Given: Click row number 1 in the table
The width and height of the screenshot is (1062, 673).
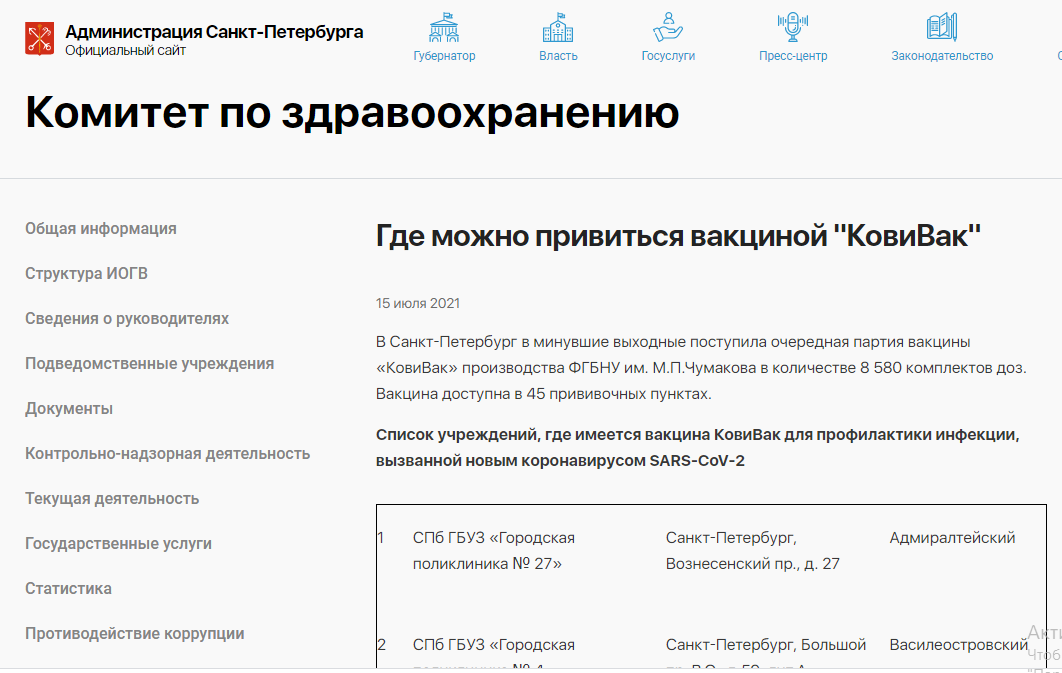Looking at the screenshot, I should pyautogui.click(x=381, y=538).
